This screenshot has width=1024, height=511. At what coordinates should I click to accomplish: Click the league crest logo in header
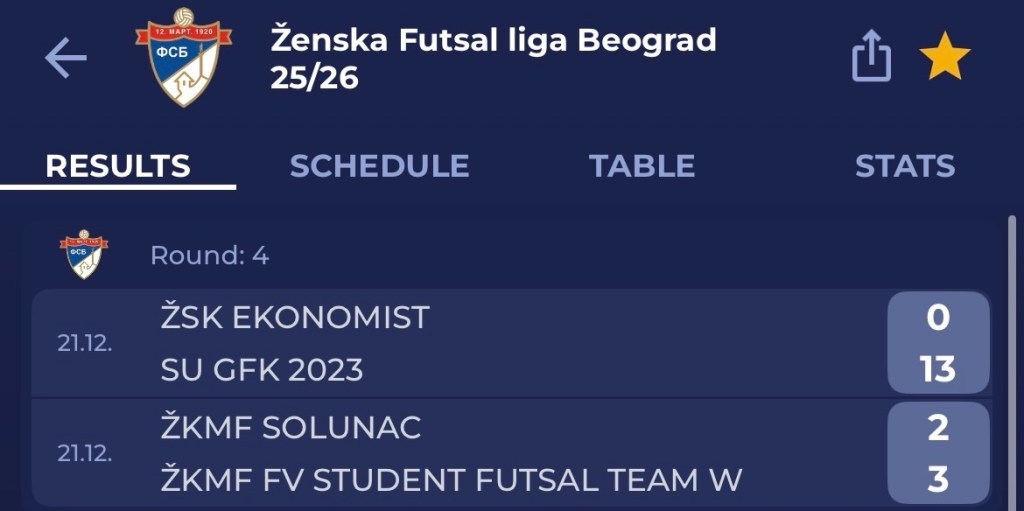[183, 57]
